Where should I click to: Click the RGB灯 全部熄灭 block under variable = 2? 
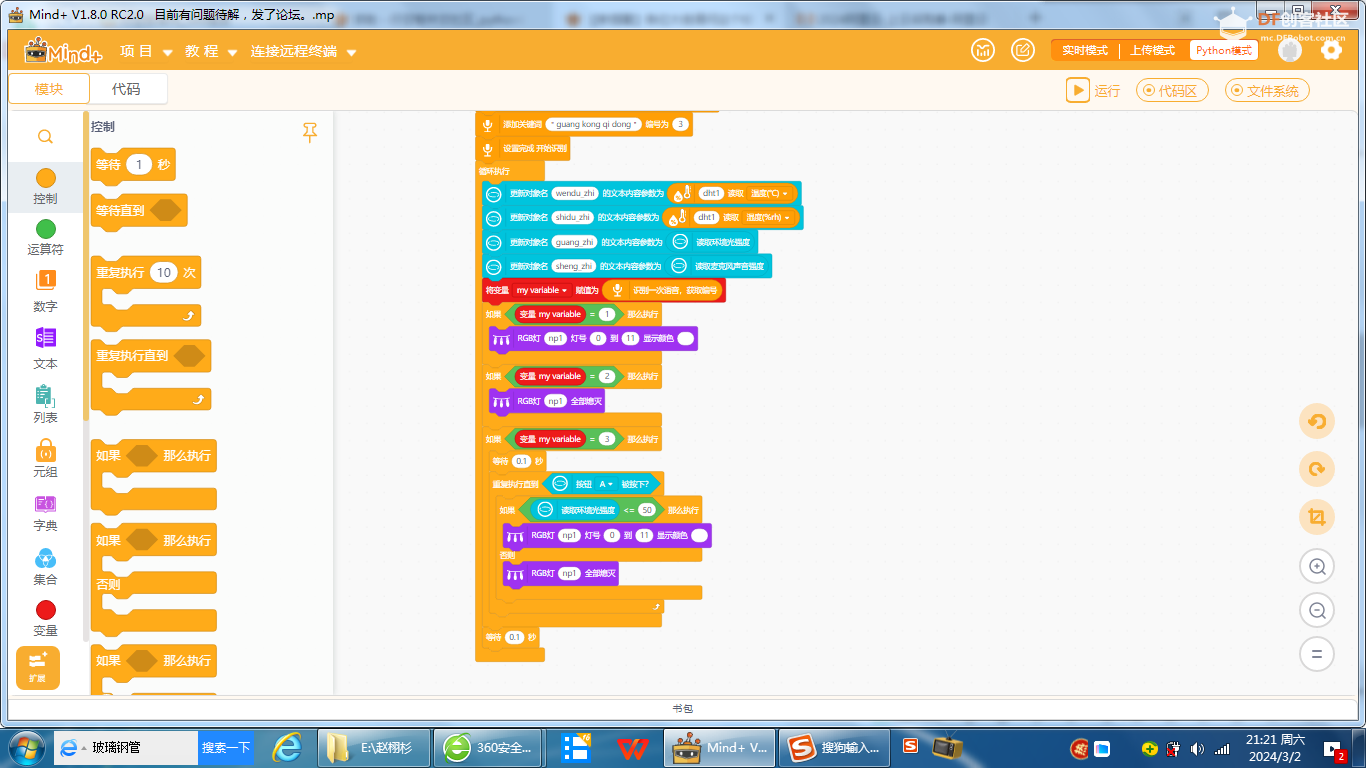[547, 401]
